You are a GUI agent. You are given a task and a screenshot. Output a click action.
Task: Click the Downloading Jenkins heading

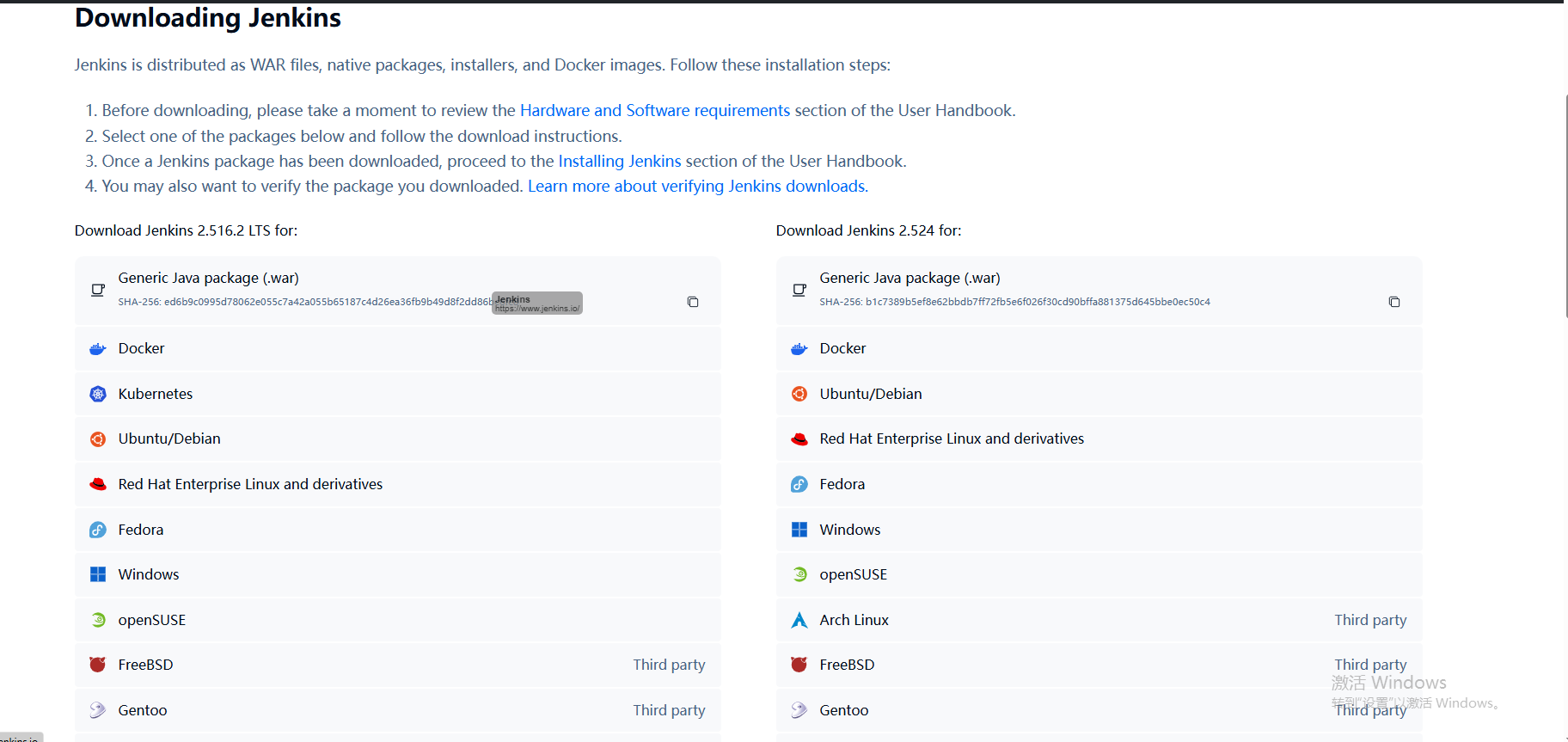pos(208,18)
